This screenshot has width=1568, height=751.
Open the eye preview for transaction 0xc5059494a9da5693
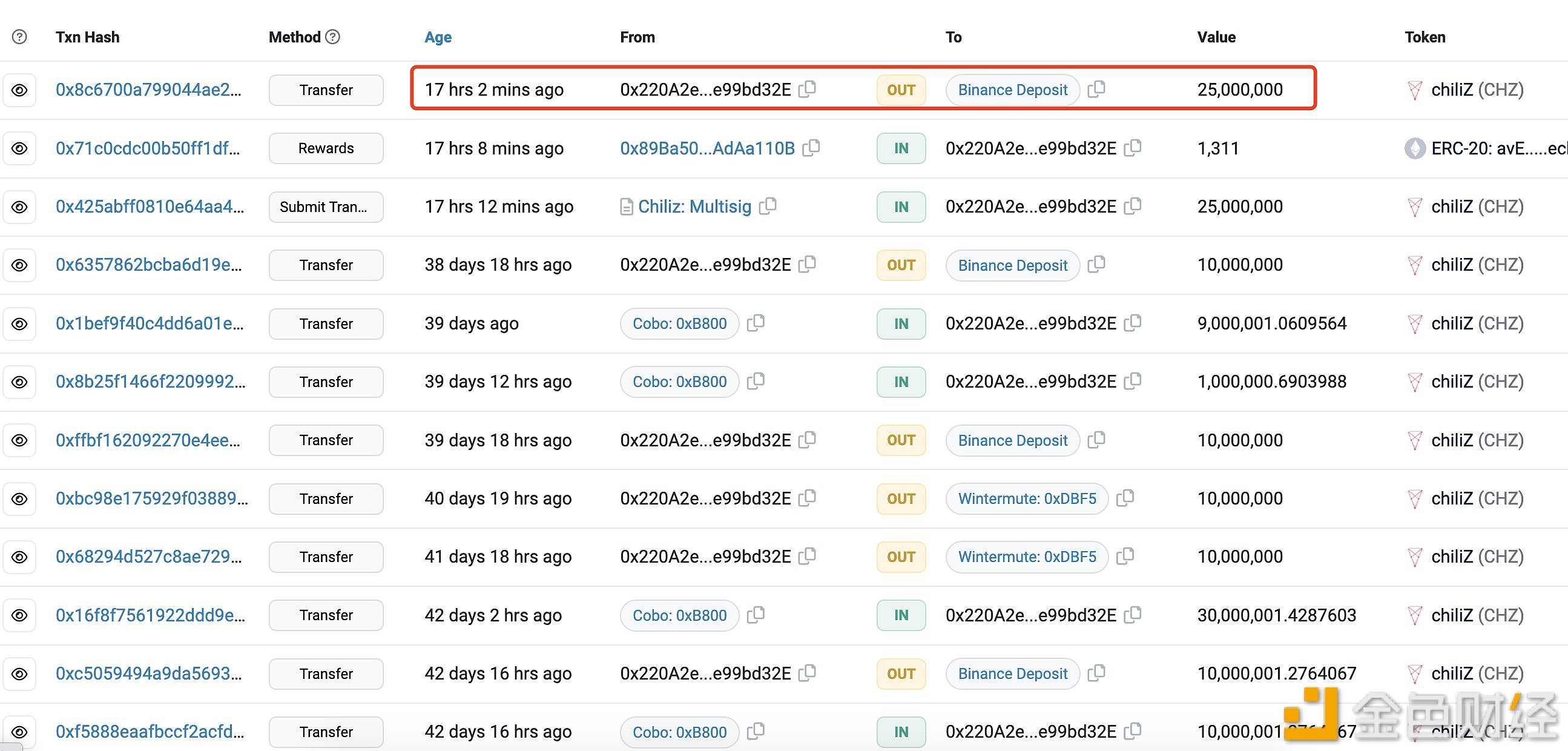tap(19, 673)
